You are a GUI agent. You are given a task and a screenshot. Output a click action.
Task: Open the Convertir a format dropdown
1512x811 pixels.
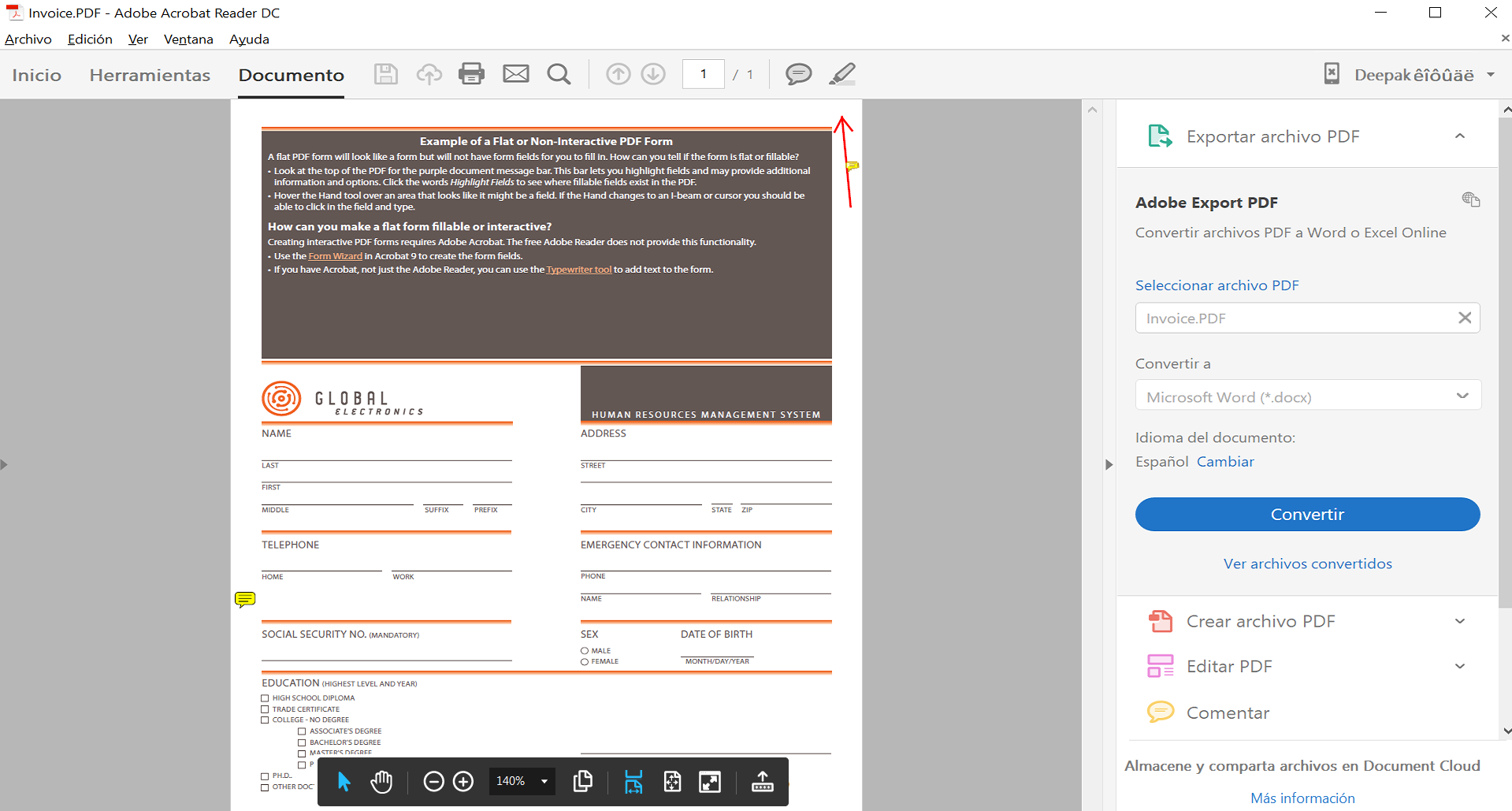click(1308, 396)
